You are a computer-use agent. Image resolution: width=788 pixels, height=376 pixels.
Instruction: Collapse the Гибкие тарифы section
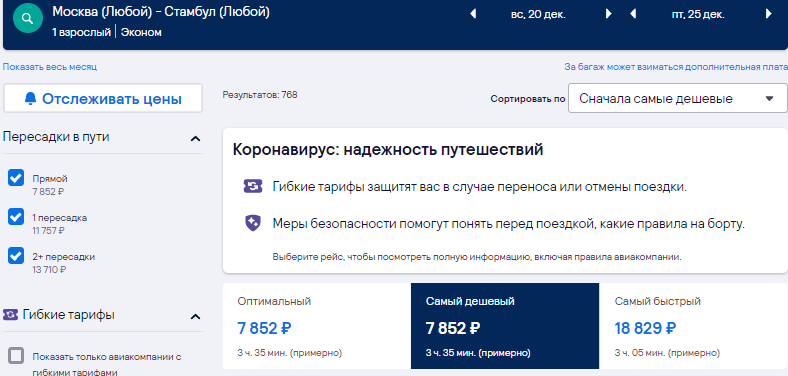[x=195, y=316]
